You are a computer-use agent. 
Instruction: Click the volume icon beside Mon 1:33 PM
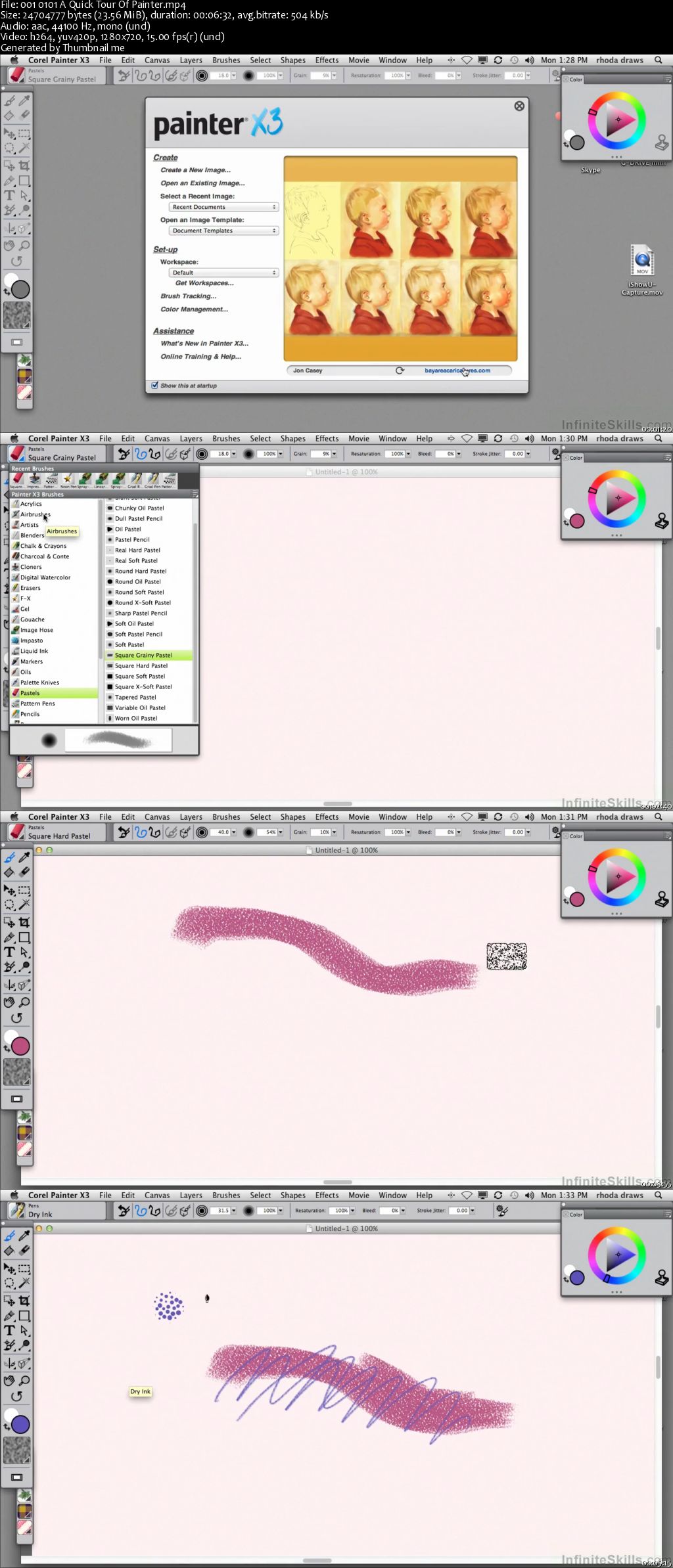(x=530, y=1196)
